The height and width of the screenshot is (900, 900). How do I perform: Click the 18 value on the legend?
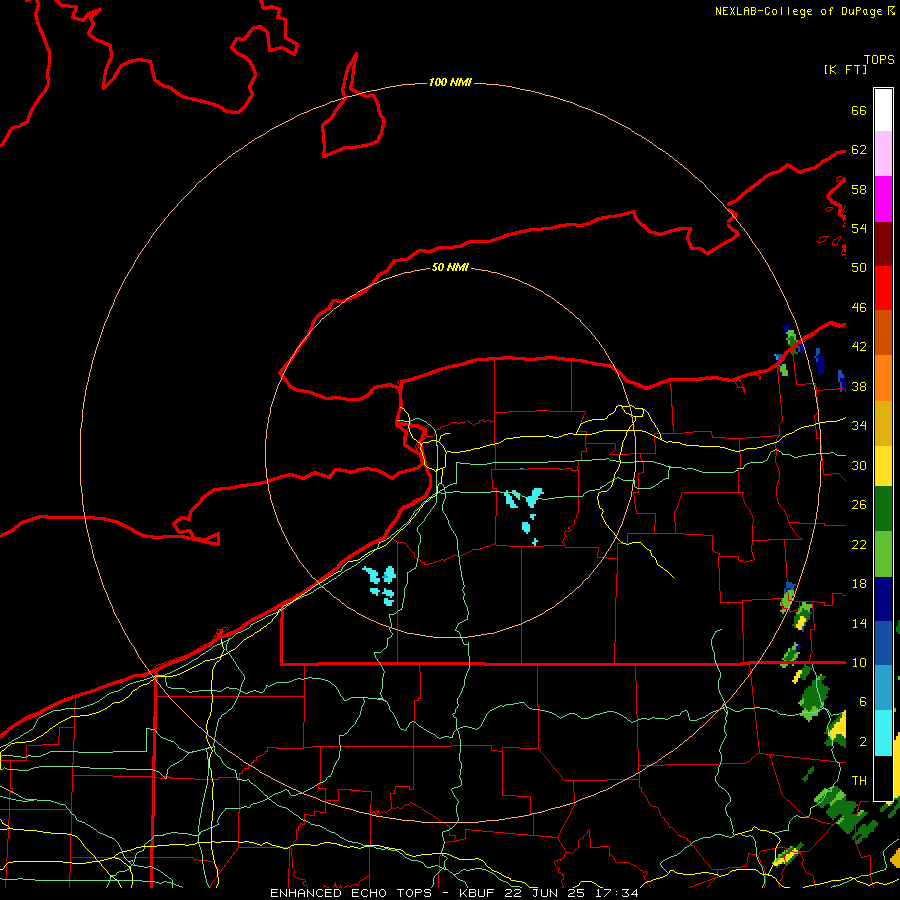pos(859,584)
